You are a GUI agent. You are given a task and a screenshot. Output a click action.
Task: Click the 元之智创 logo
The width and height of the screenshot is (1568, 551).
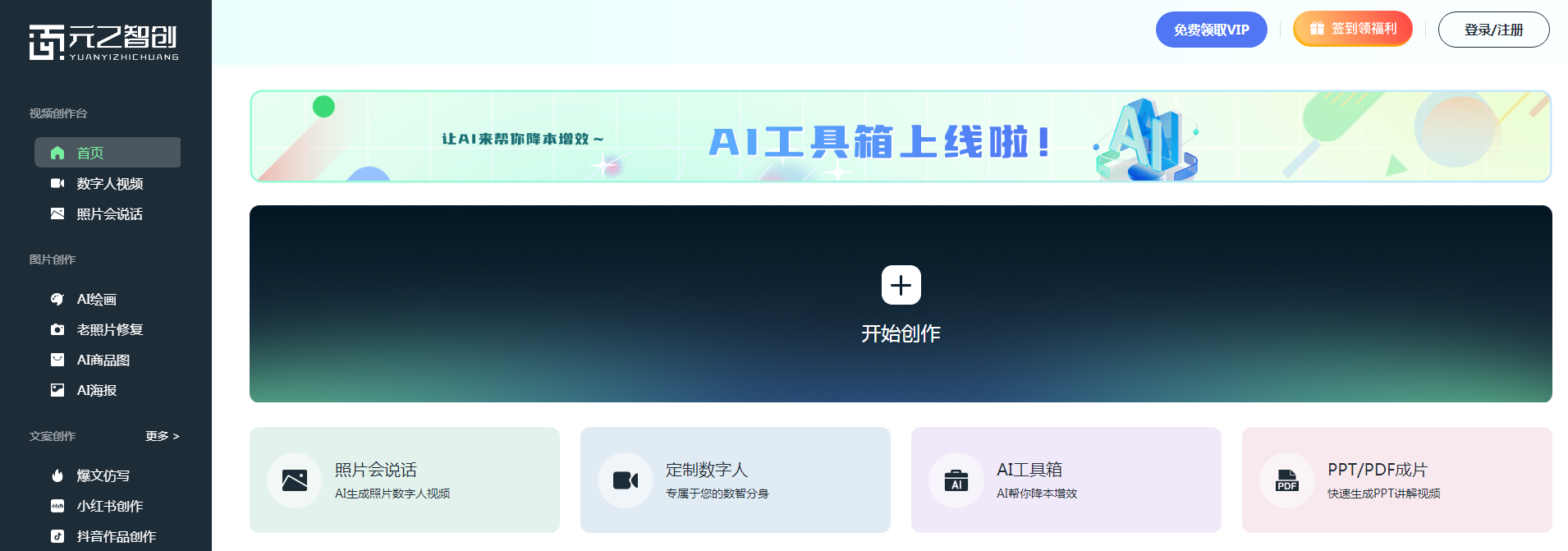pos(103,42)
